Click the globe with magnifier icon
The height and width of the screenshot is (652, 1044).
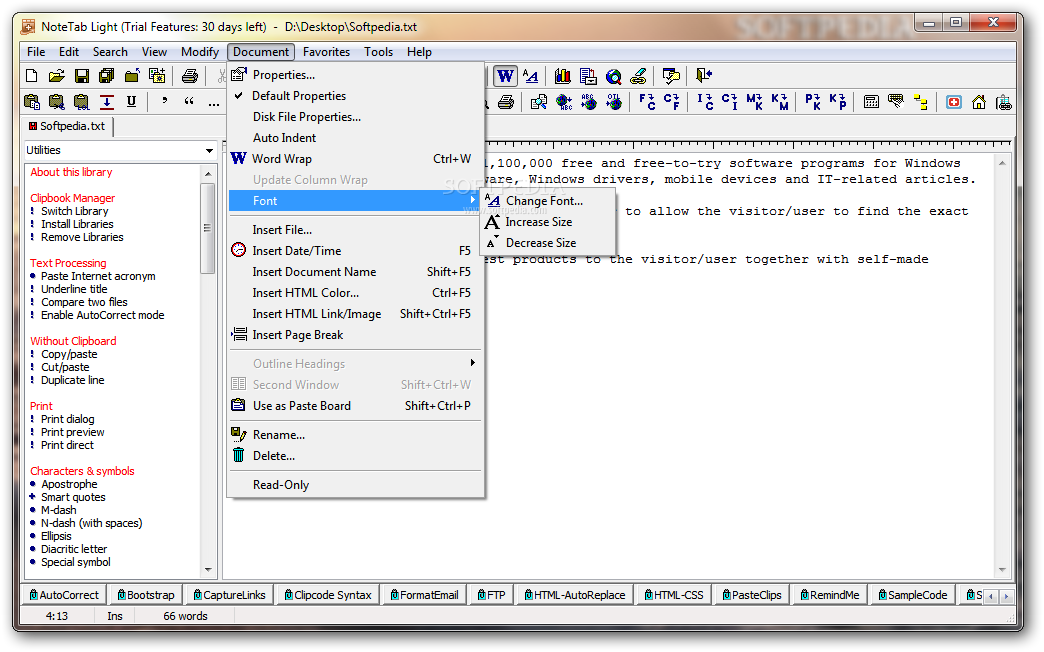[x=613, y=77]
